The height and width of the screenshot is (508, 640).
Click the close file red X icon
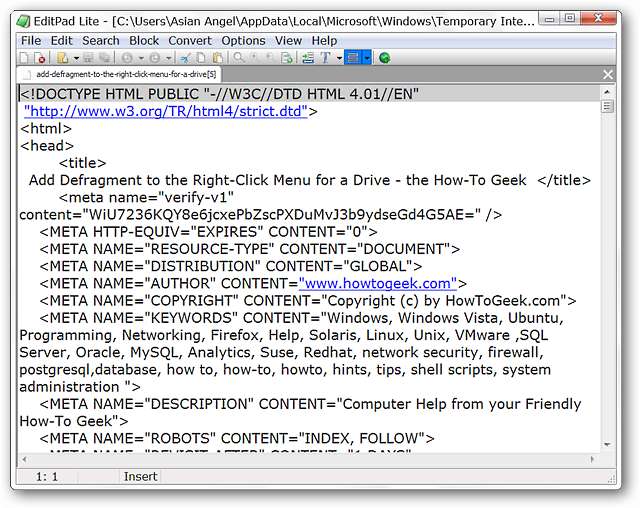39,58
